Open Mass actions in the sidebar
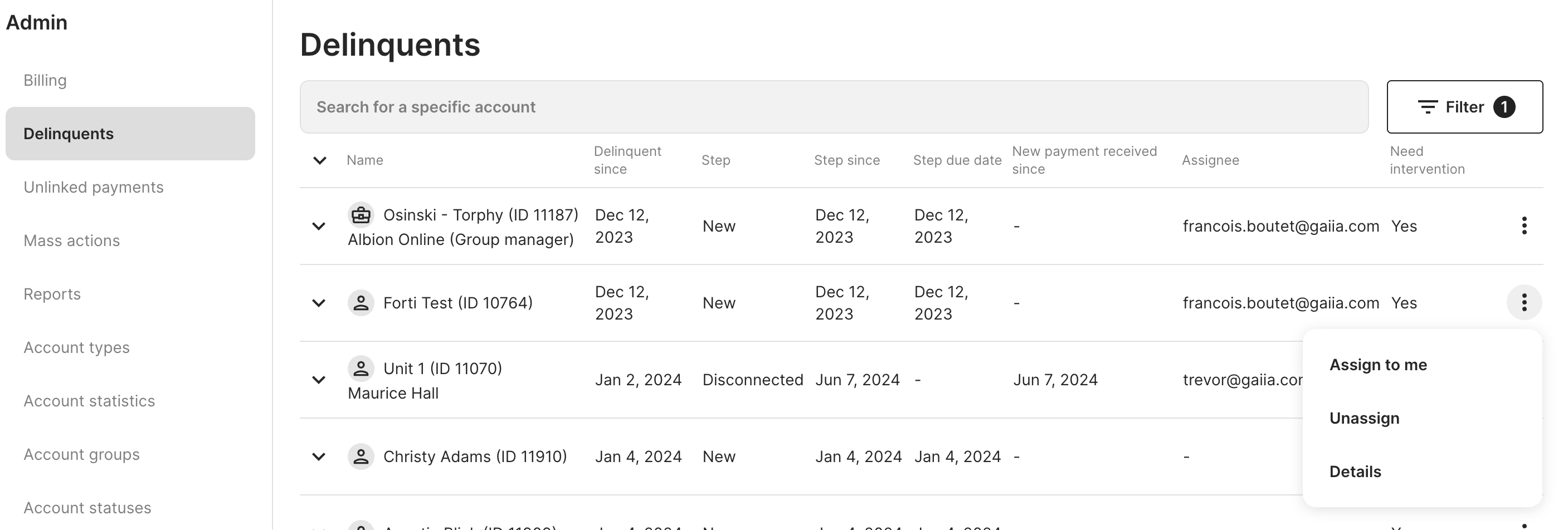 pos(130,241)
